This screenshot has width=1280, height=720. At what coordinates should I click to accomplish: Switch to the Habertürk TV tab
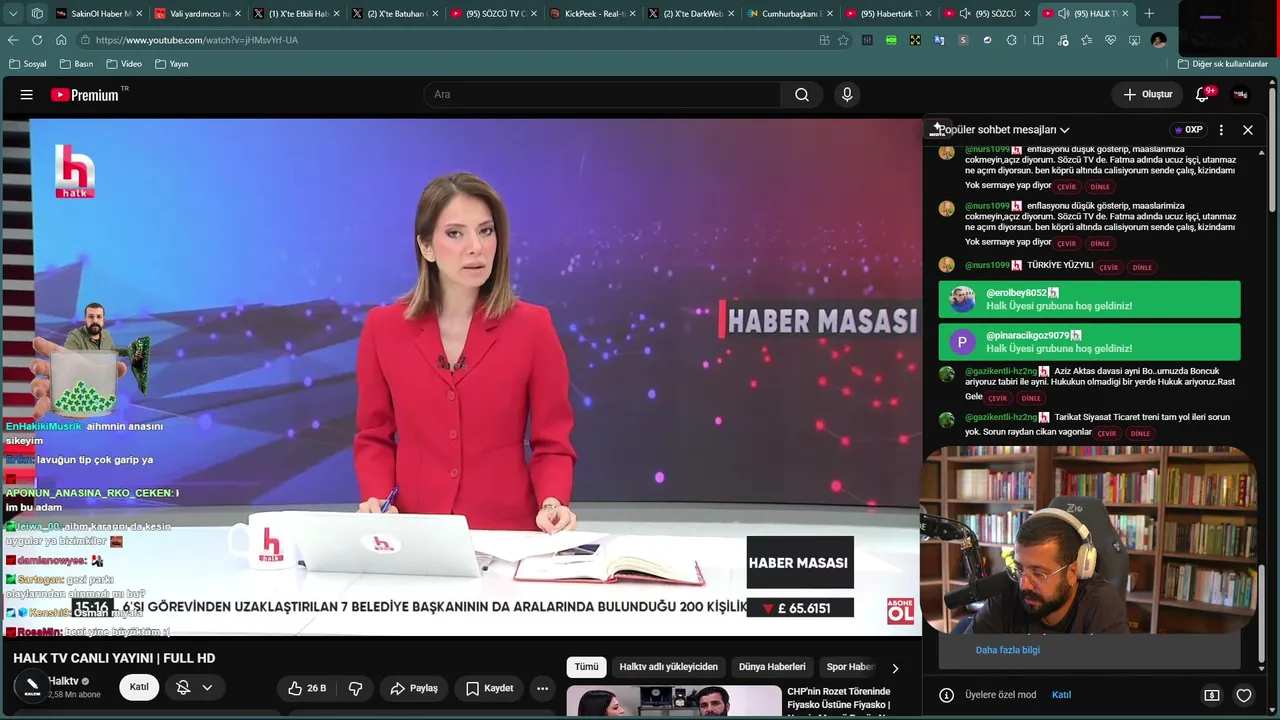pyautogui.click(x=888, y=14)
